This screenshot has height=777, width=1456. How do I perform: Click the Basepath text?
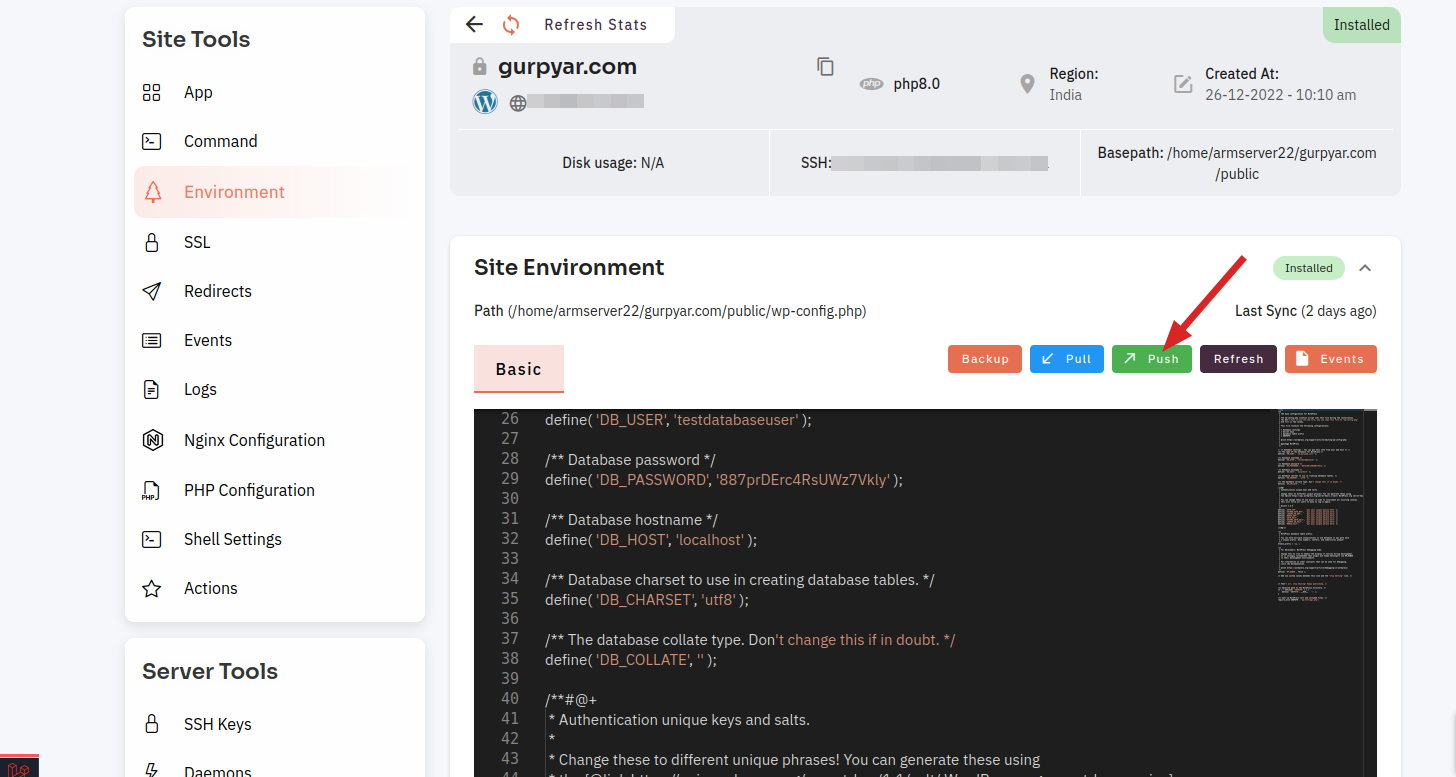[1237, 163]
